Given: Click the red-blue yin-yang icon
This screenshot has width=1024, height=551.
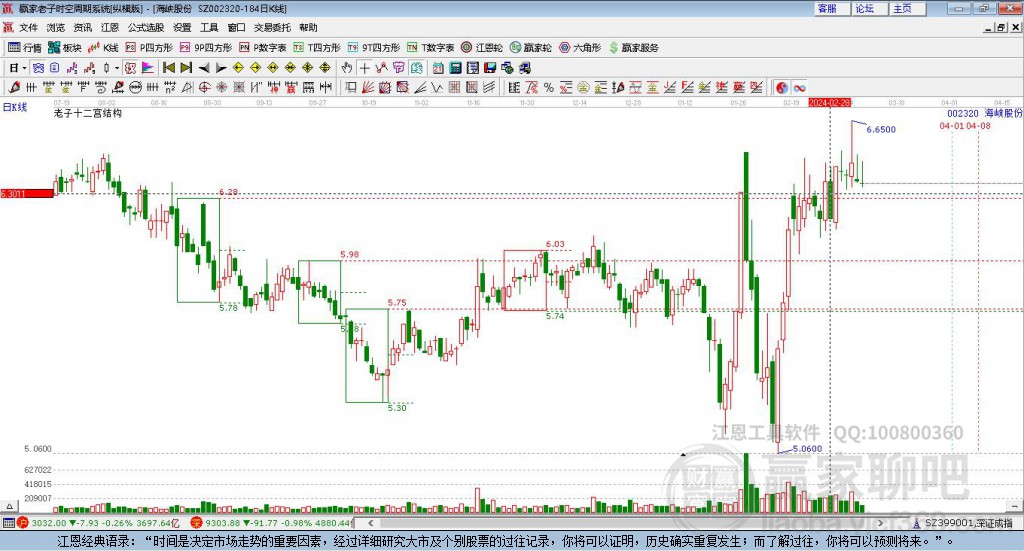Looking at the screenshot, I should pyautogui.click(x=782, y=87).
